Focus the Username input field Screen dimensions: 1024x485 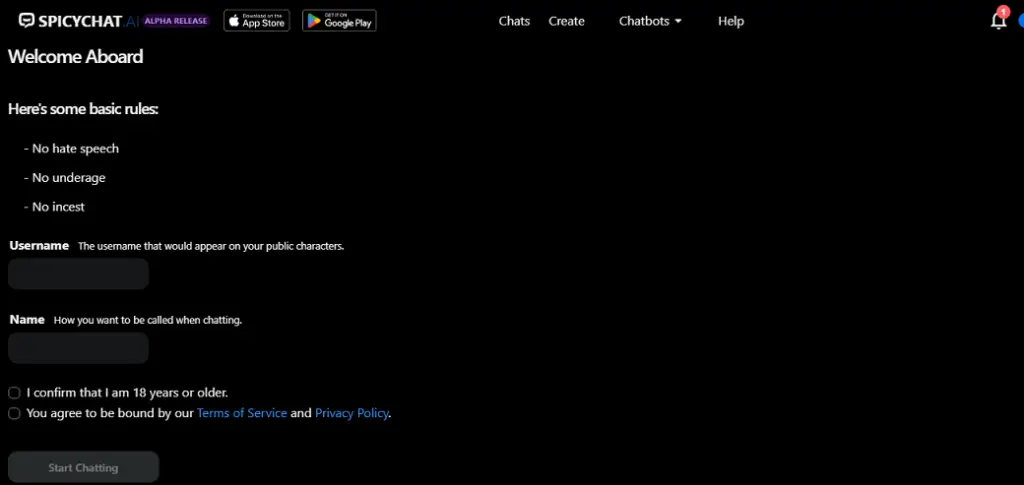pyautogui.click(x=78, y=274)
